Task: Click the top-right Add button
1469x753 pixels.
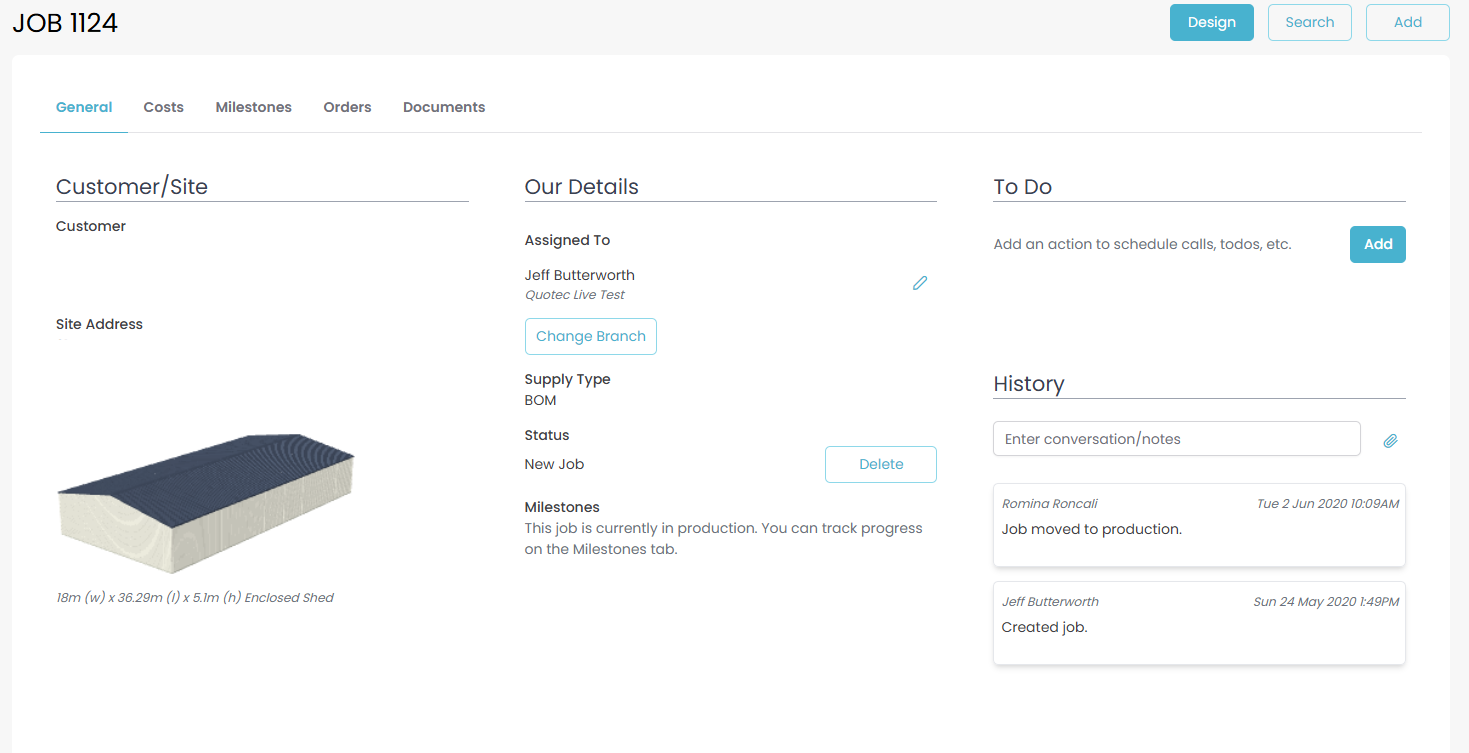Action: click(x=1407, y=22)
